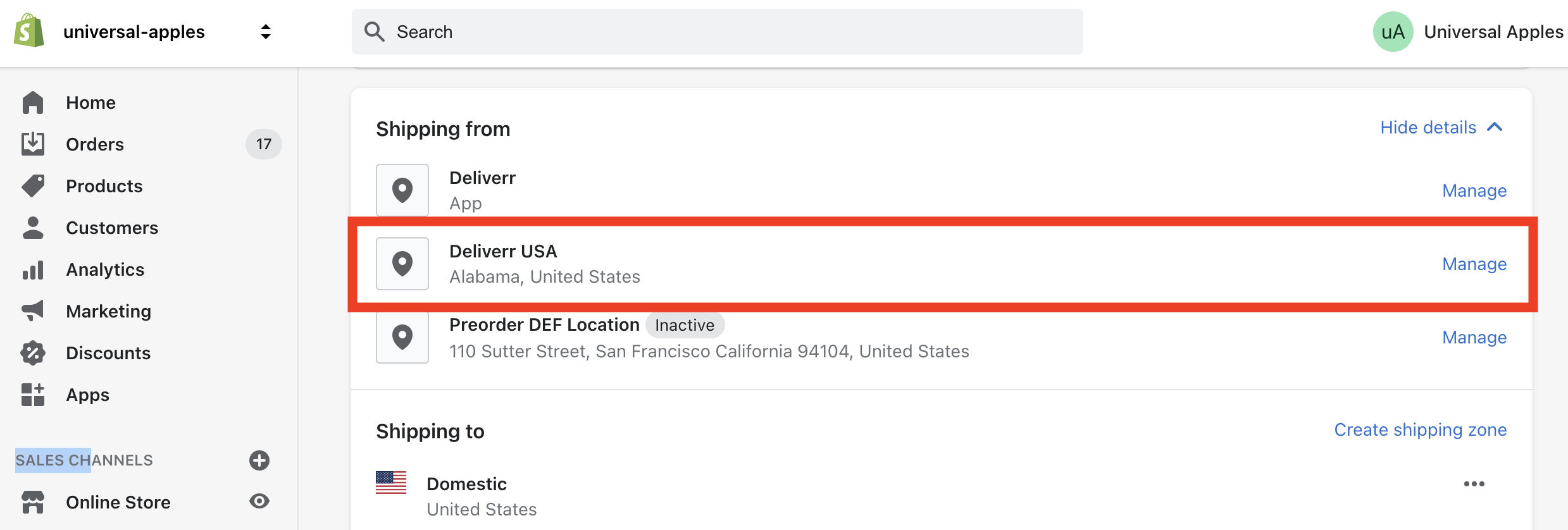Open the Customers person icon
The image size is (1568, 530).
[33, 228]
